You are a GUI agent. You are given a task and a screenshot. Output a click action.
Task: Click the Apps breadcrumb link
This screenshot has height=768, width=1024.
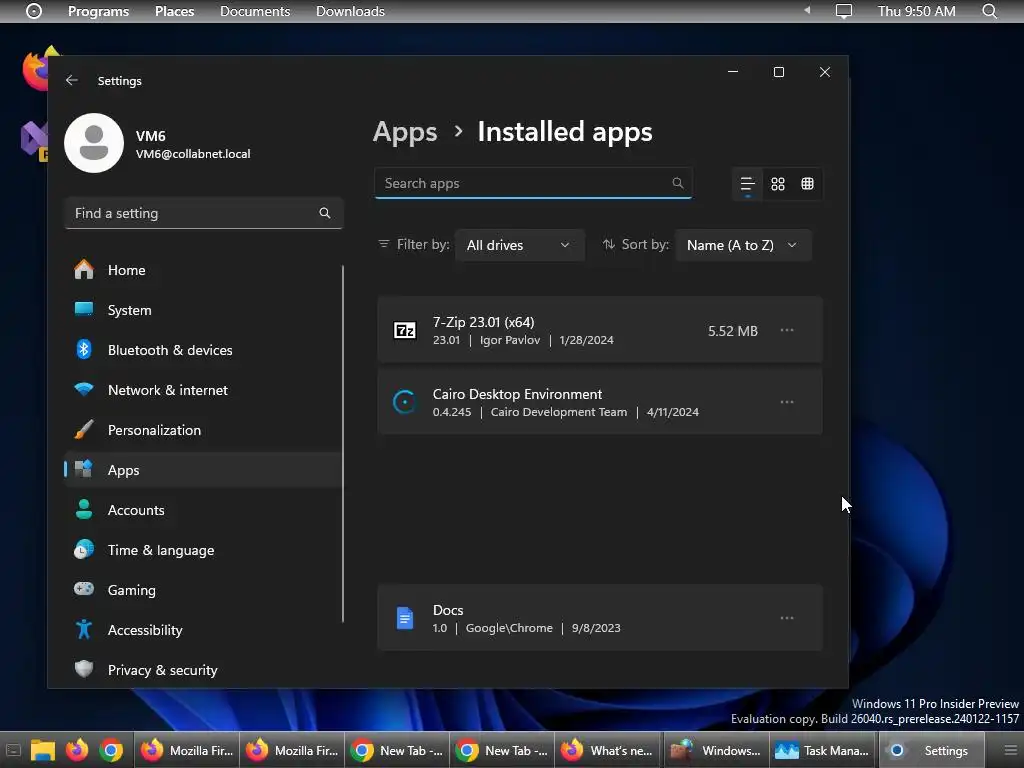tap(405, 132)
